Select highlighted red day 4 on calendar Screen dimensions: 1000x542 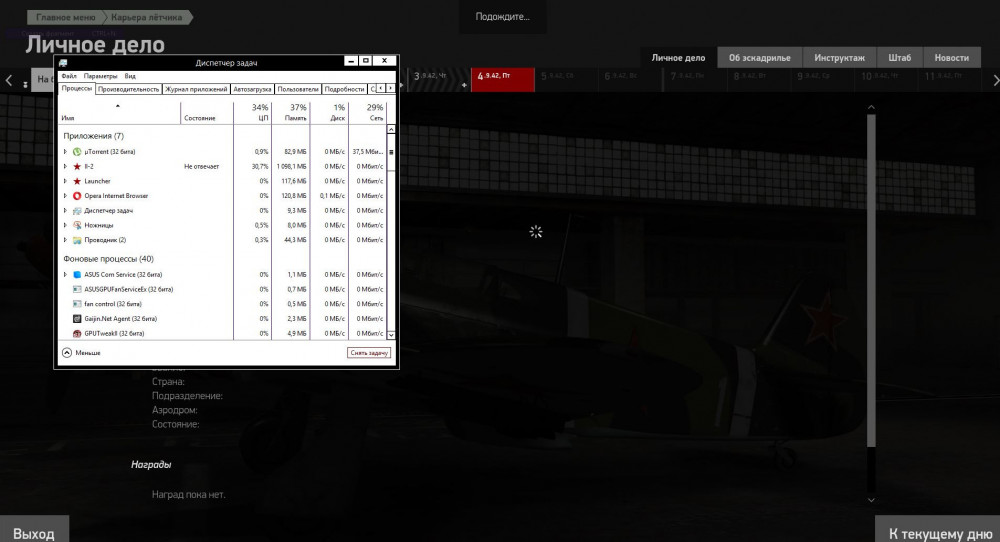coord(503,80)
